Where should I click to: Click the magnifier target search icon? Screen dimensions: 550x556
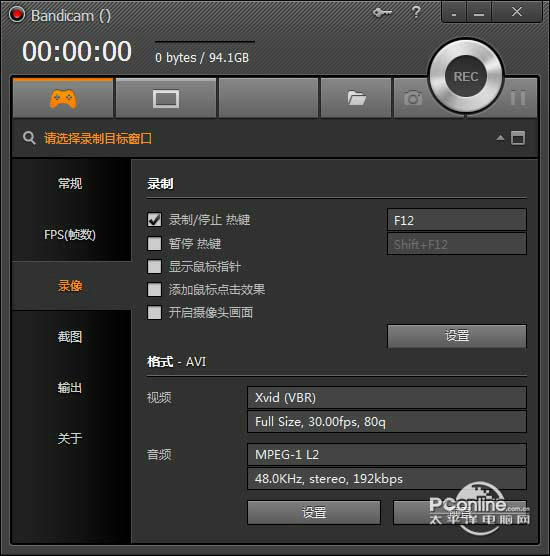point(29,138)
